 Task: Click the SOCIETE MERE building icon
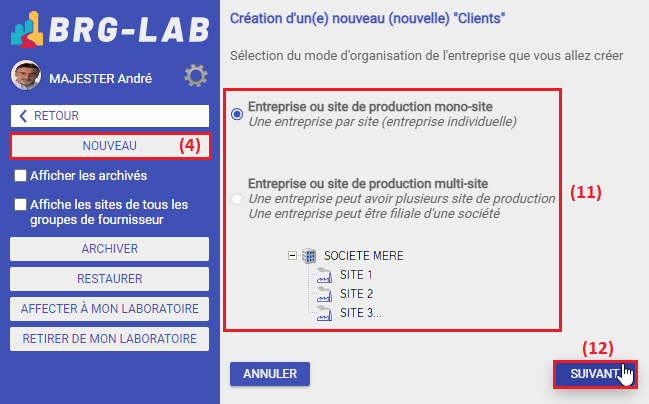pyautogui.click(x=309, y=256)
